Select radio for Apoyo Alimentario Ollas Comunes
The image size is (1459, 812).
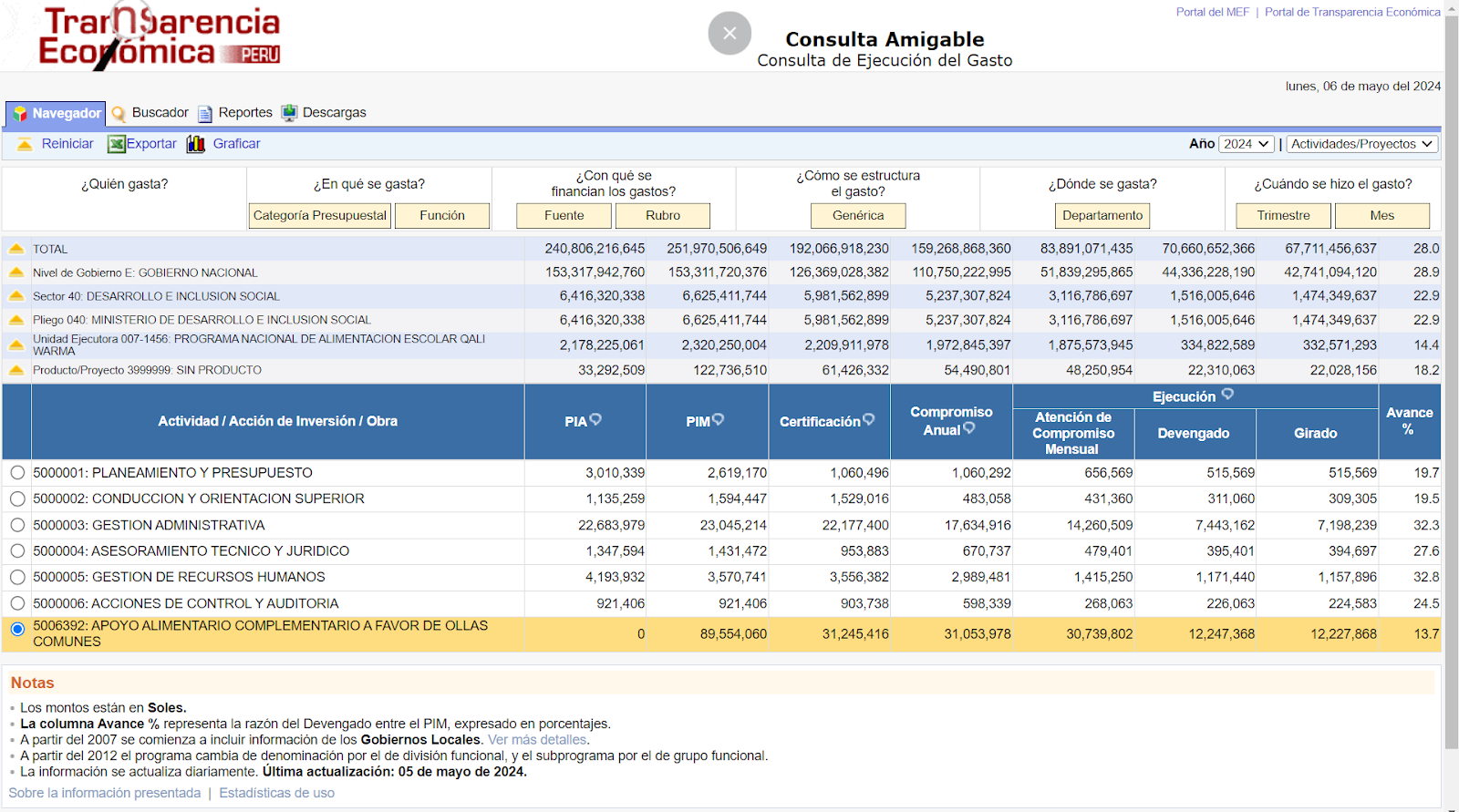(x=17, y=629)
